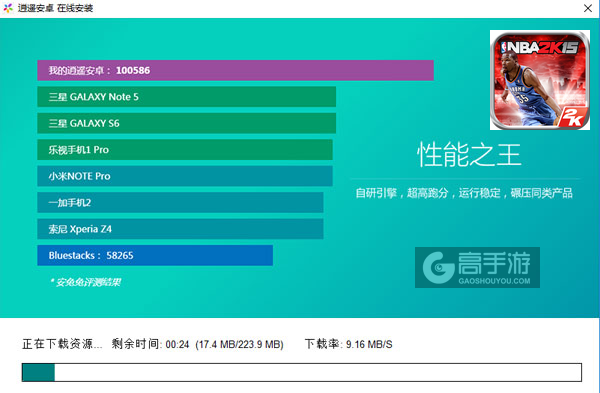Click the 安兔兔评测结果 footnote
This screenshot has width=600, height=393.
click(x=85, y=282)
